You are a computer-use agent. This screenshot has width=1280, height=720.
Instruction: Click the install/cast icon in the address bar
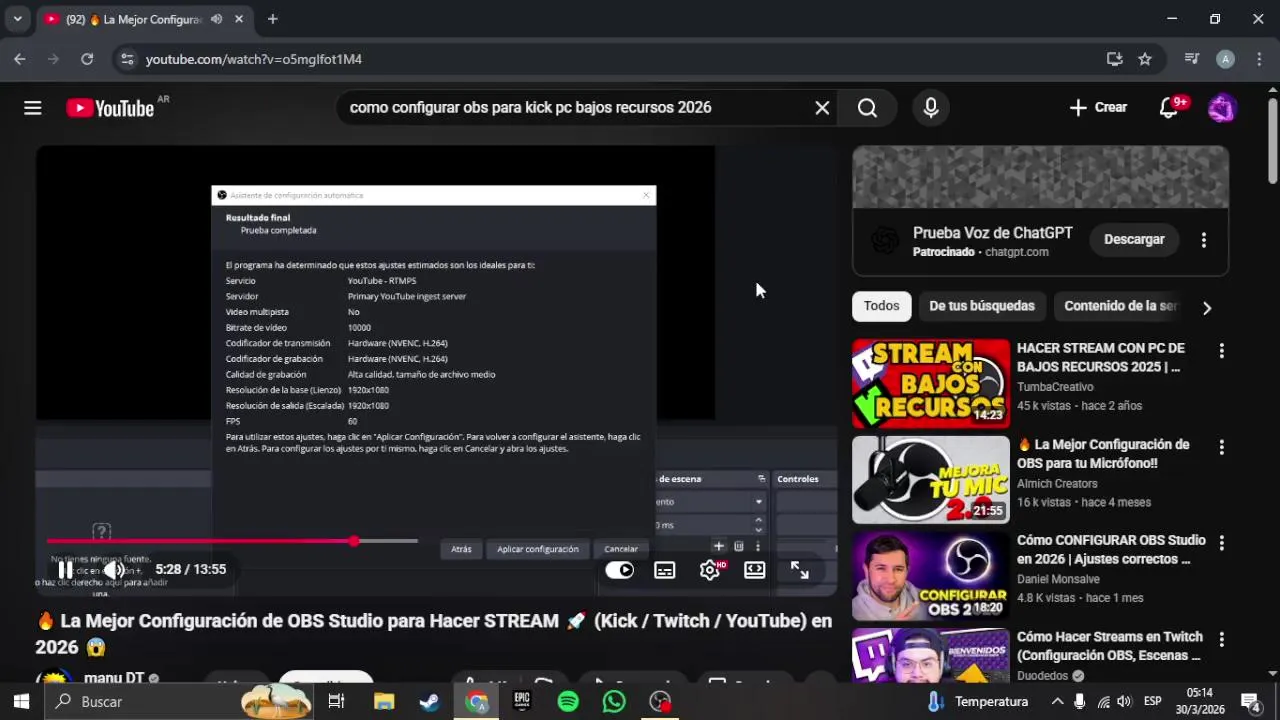tap(1115, 59)
